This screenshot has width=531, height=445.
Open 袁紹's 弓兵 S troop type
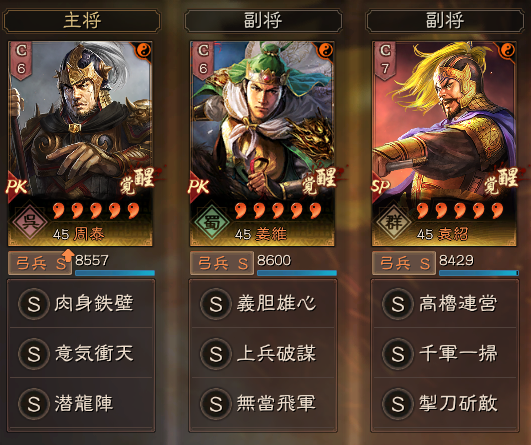[404, 263]
